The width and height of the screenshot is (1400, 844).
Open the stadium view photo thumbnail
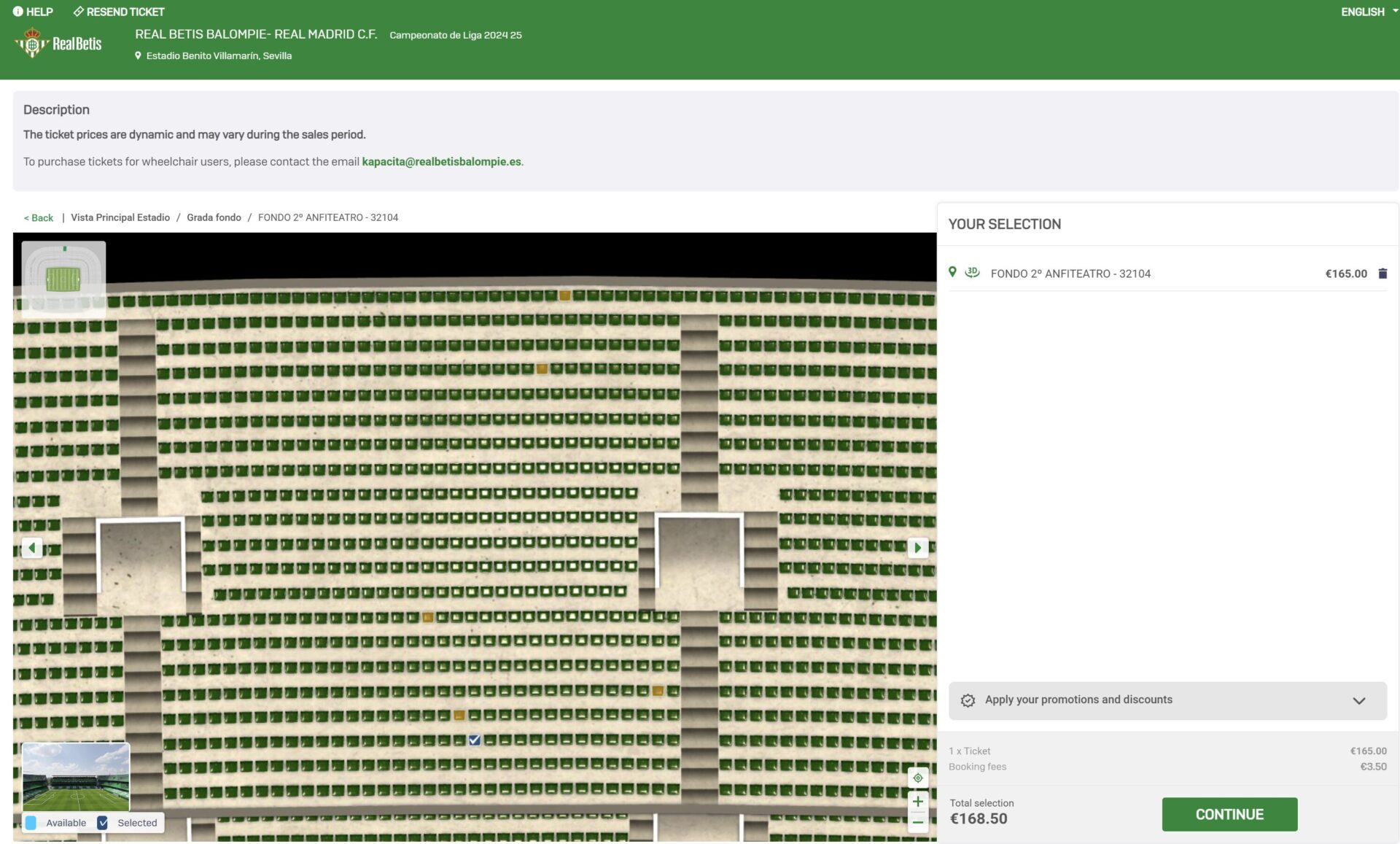(x=76, y=776)
